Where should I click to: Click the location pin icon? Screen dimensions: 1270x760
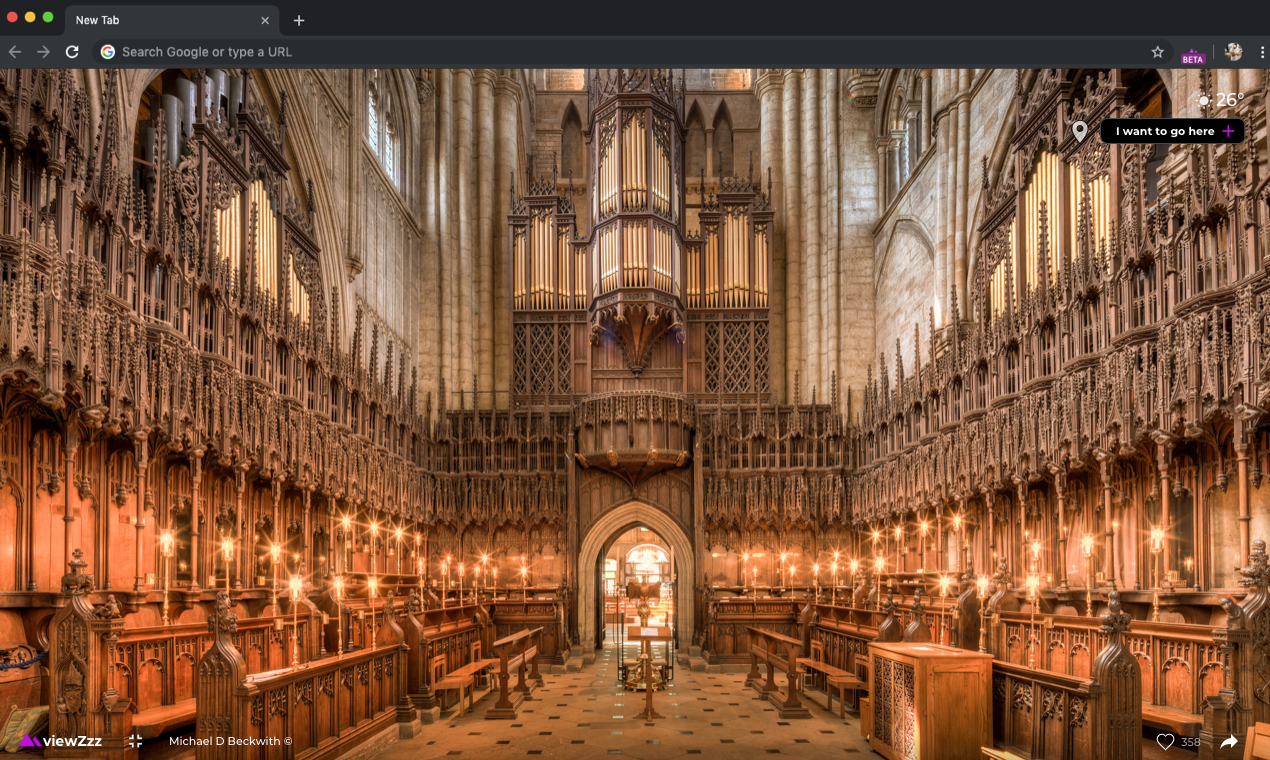point(1082,131)
